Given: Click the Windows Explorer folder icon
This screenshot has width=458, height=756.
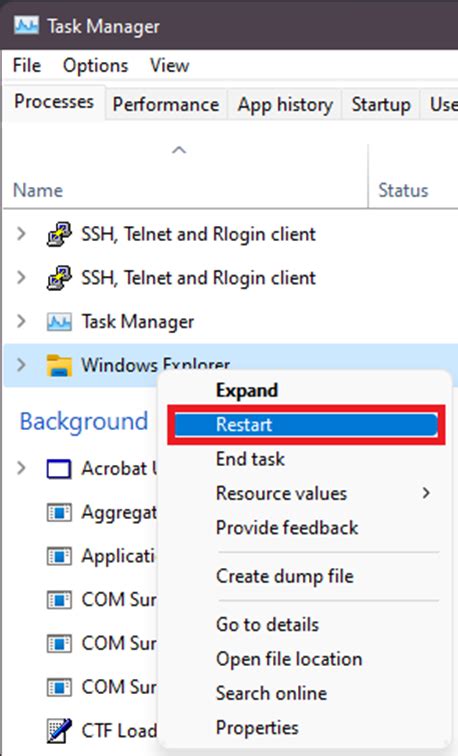Looking at the screenshot, I should click(59, 365).
